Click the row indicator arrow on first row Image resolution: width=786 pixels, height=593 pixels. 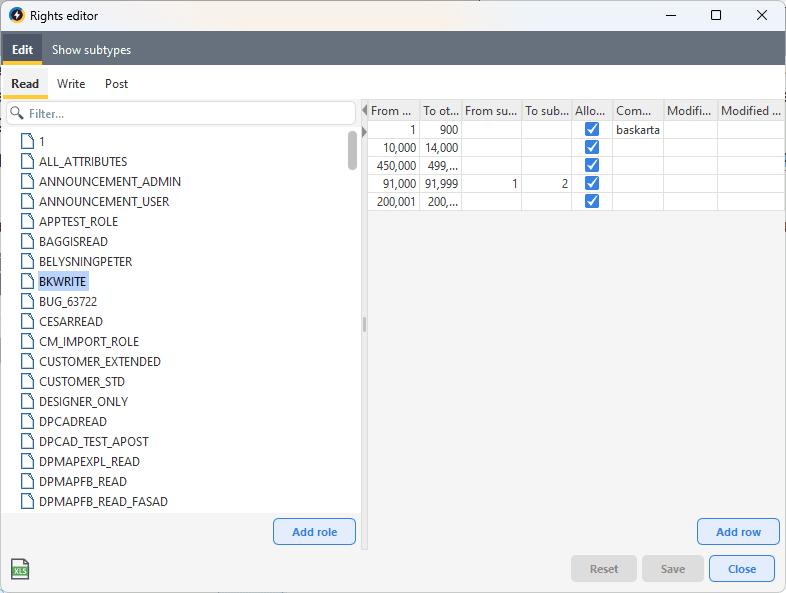coord(364,131)
